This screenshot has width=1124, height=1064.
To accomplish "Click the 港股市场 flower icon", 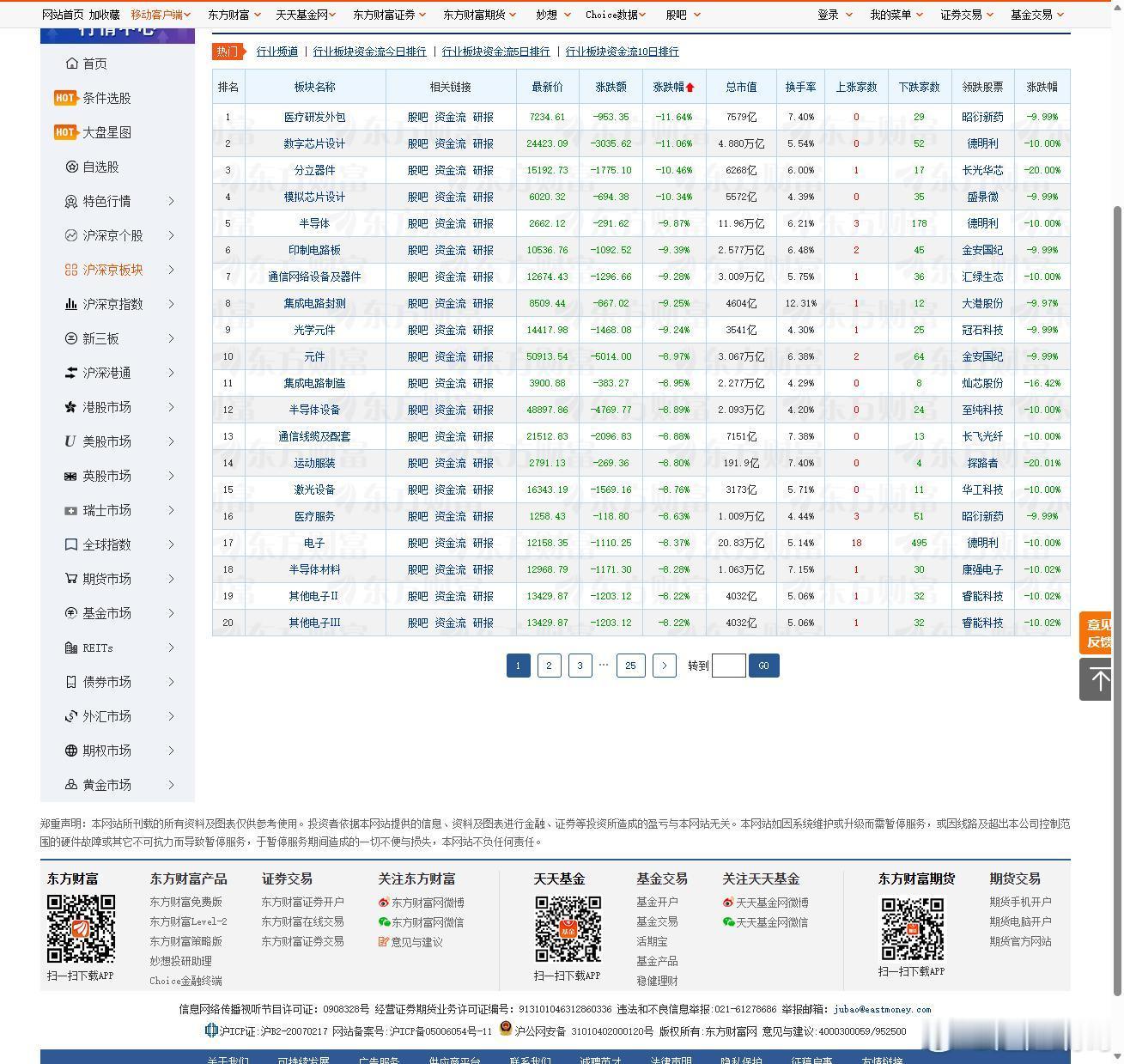I will point(71,407).
